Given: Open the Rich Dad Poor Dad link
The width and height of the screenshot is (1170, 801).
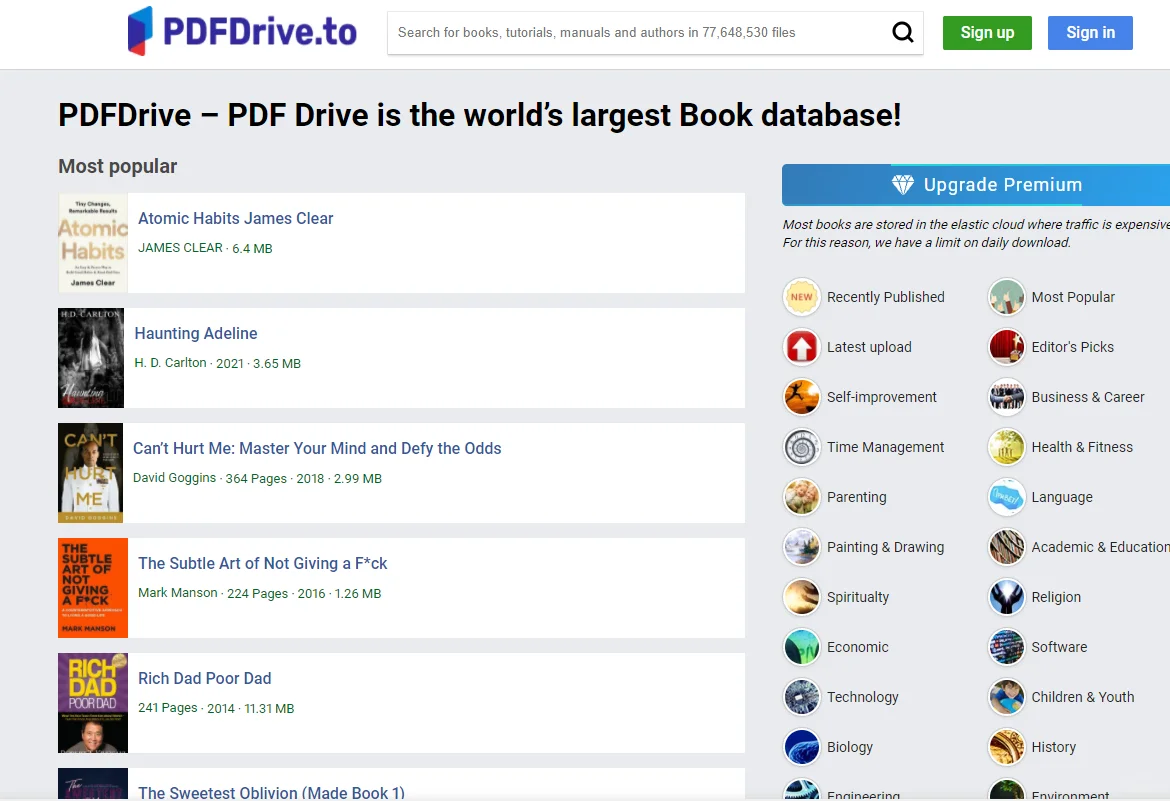Looking at the screenshot, I should pyautogui.click(x=204, y=679).
